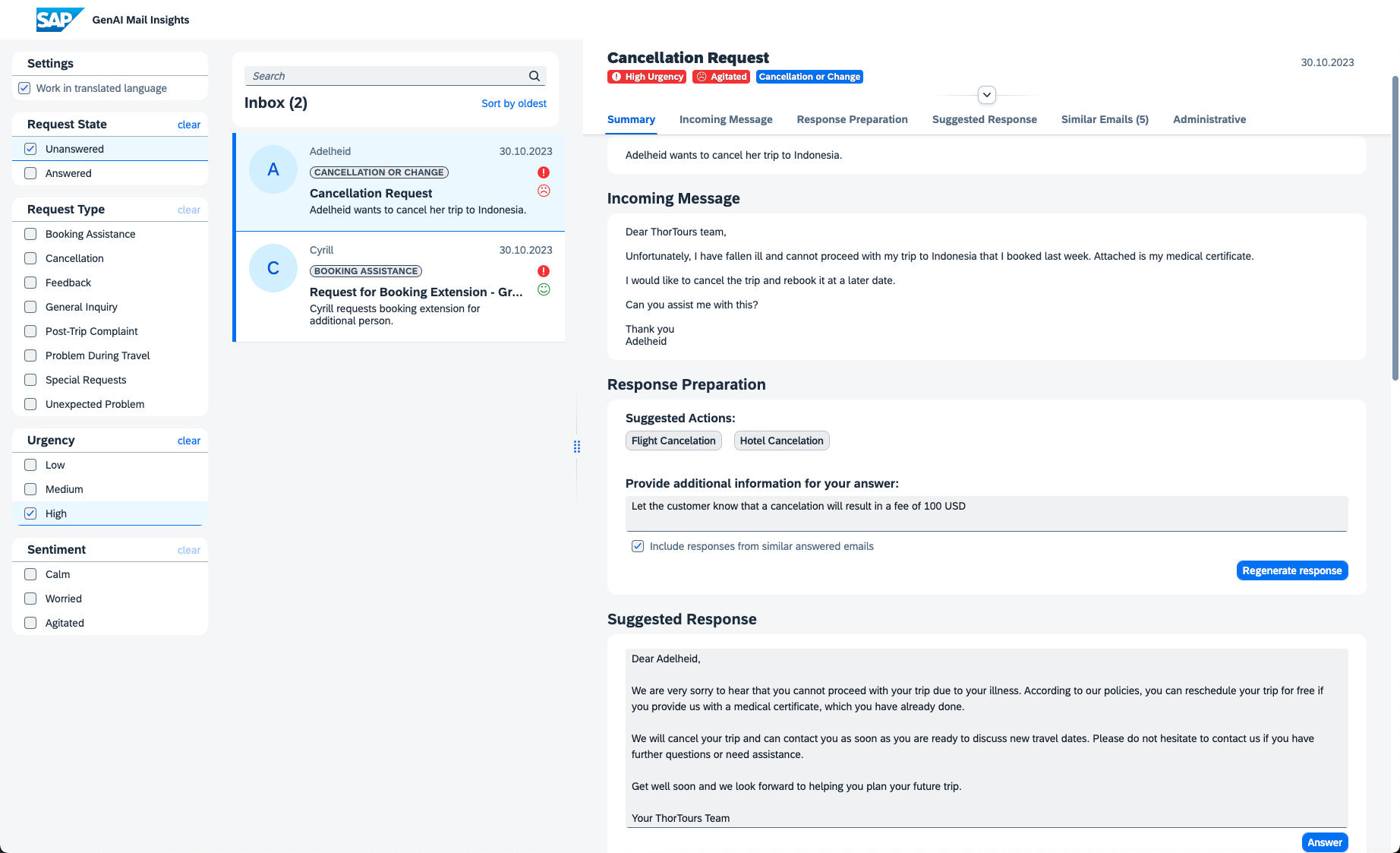Check General Inquiry request type

30,307
